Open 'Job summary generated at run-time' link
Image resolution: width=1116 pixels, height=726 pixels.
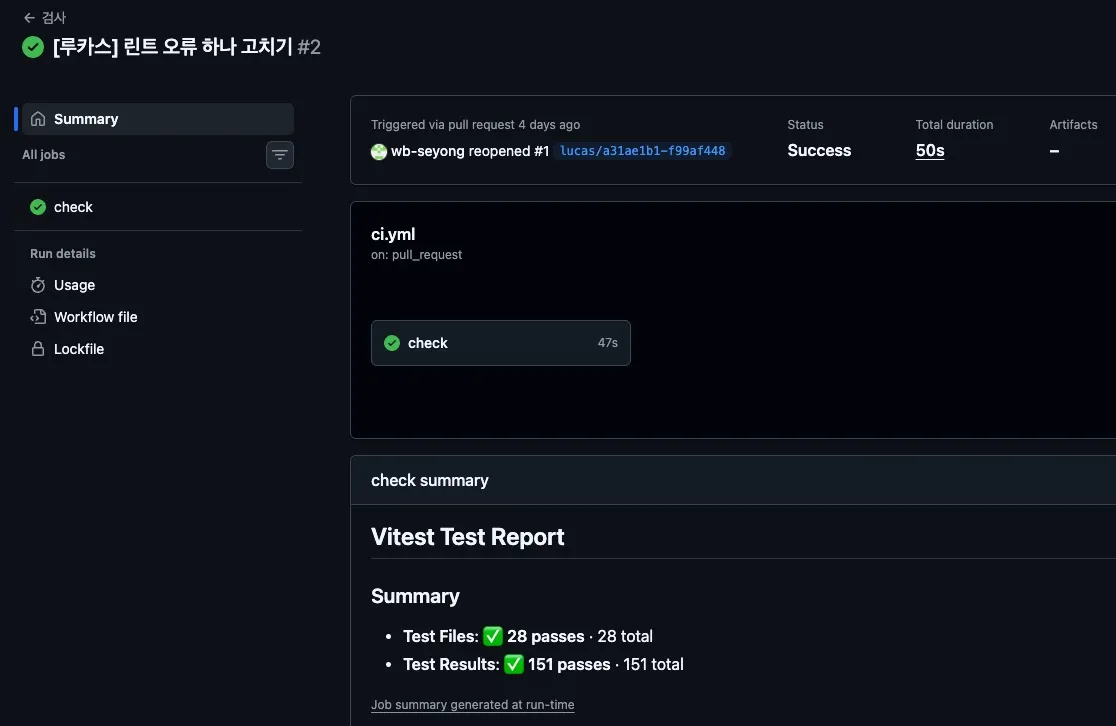click(473, 705)
